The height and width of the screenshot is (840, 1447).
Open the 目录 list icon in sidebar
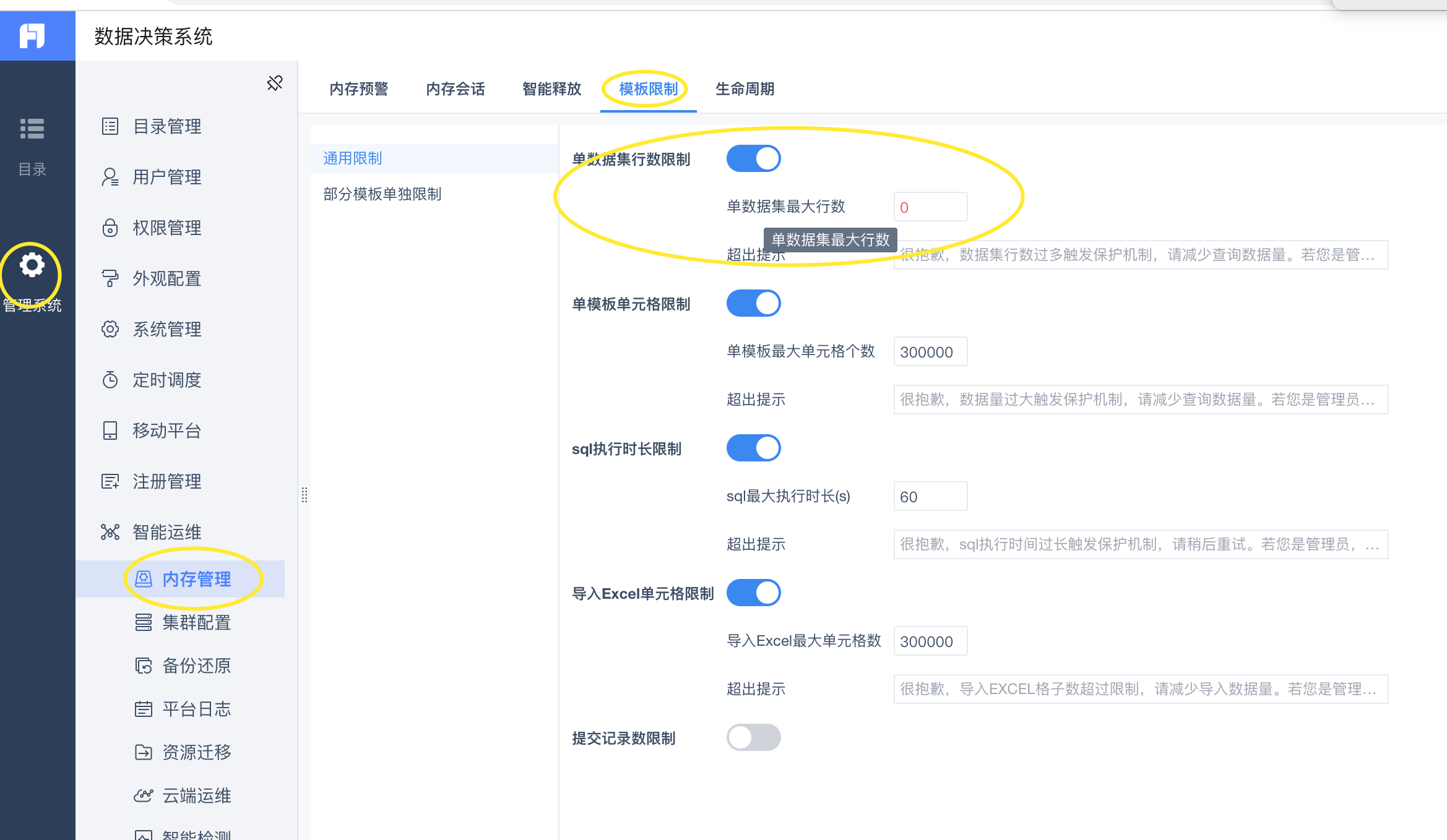tap(32, 129)
